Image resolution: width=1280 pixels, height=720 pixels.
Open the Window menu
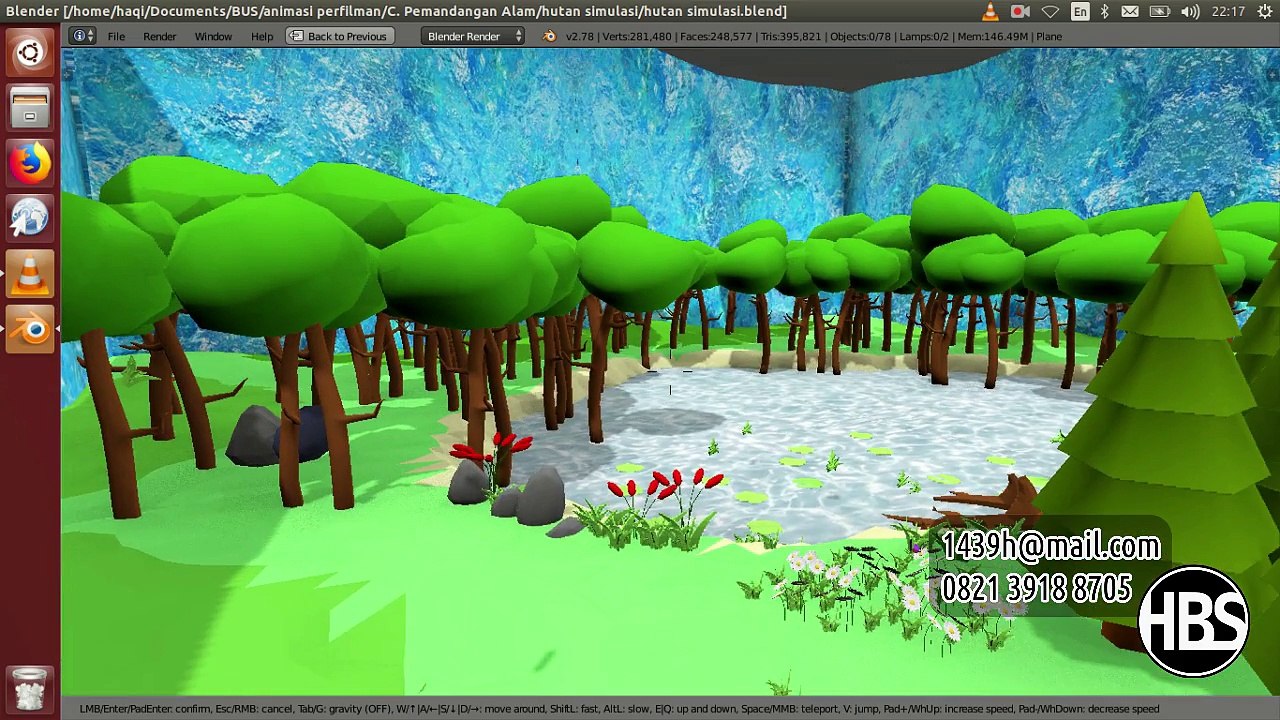point(213,36)
